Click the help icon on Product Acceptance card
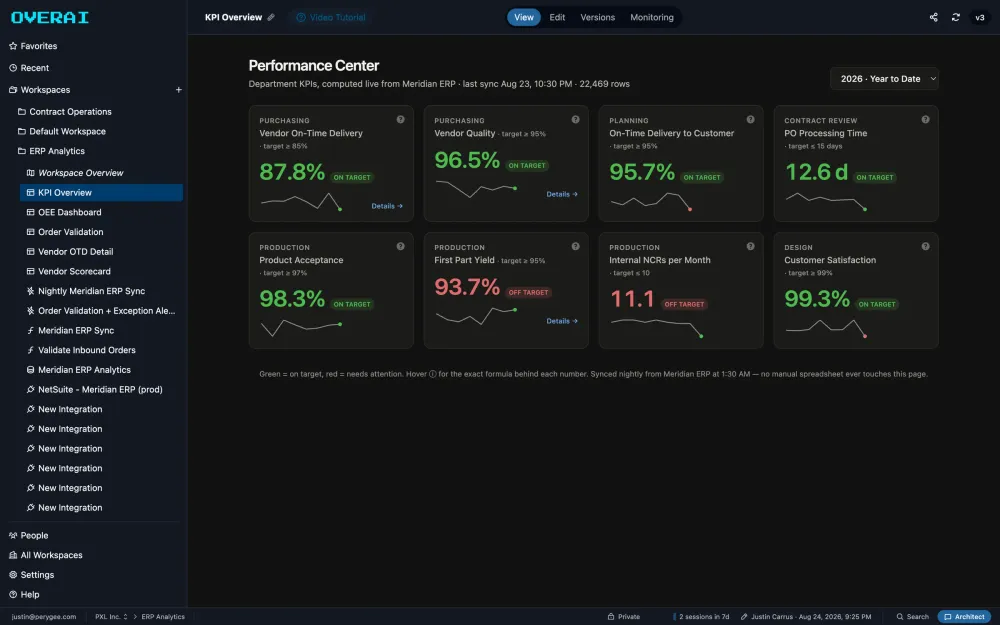Viewport: 1000px width, 625px height. tap(401, 246)
